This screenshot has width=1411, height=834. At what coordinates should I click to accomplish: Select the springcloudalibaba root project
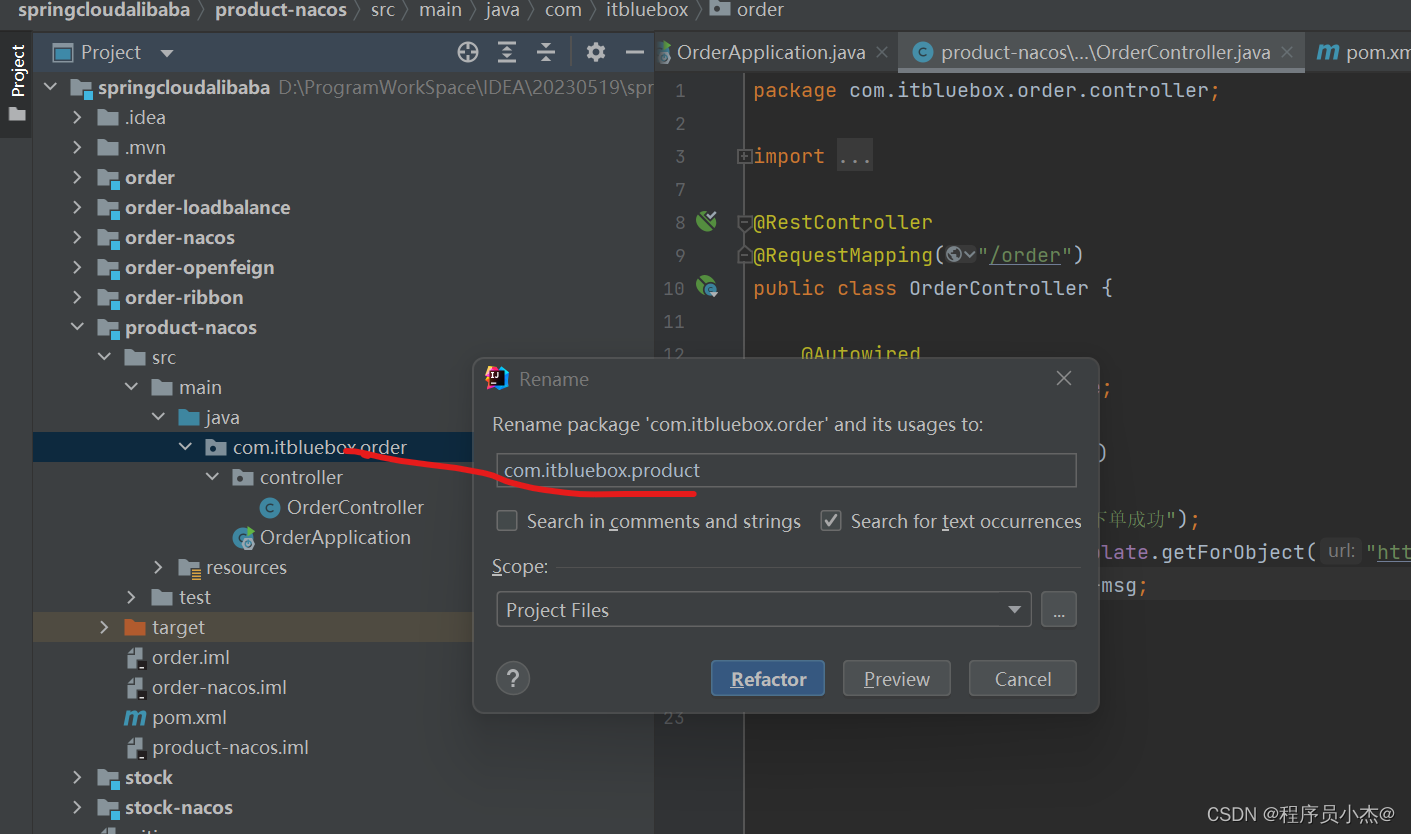pyautogui.click(x=184, y=88)
